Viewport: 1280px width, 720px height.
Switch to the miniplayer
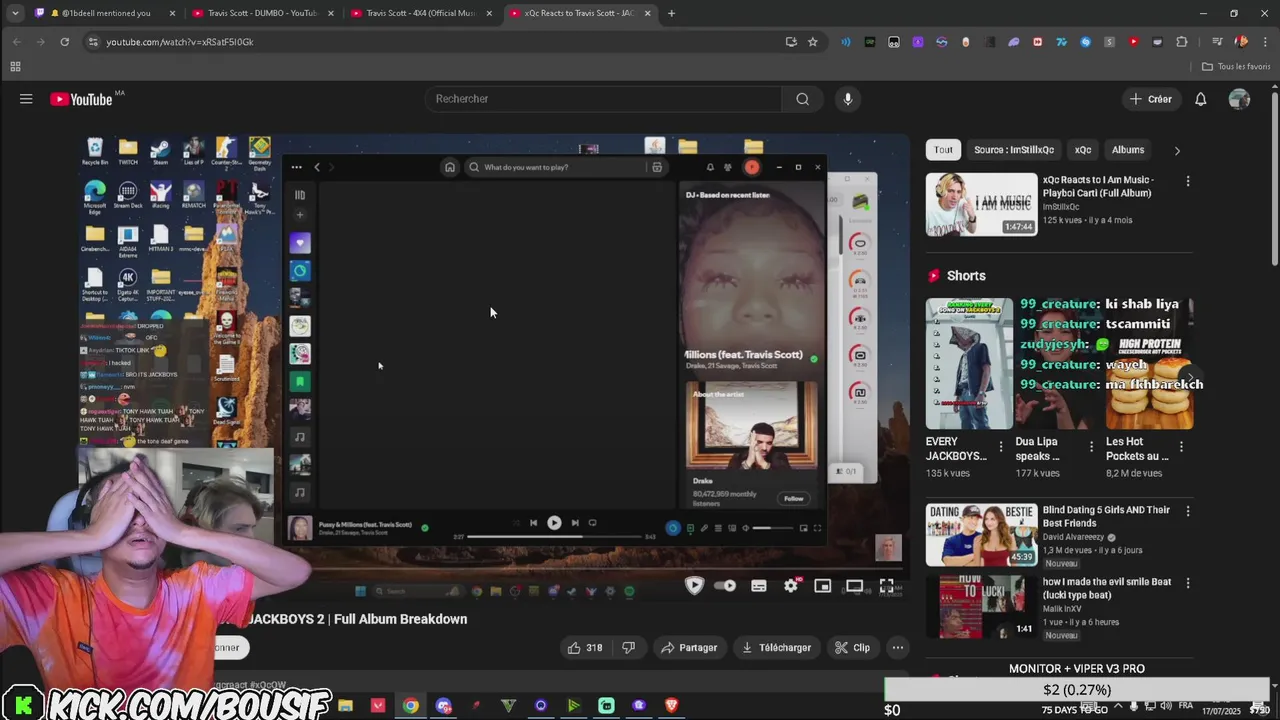pyautogui.click(x=823, y=586)
